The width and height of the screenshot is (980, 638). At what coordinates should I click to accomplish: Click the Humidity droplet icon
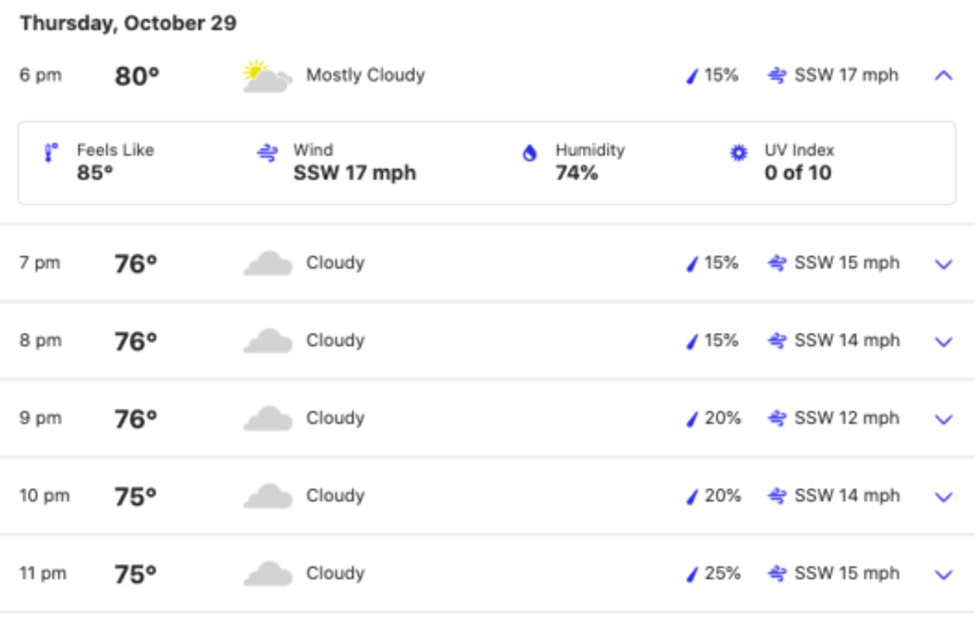click(x=530, y=153)
